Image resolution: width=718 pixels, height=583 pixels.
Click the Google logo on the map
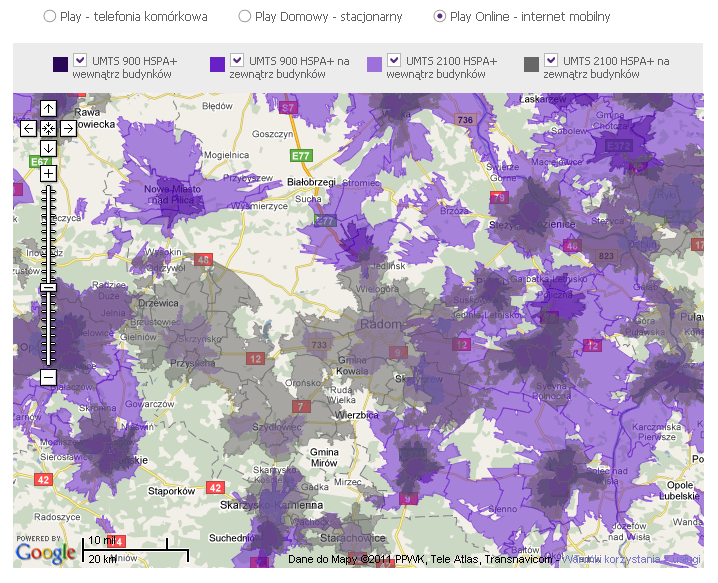point(45,553)
